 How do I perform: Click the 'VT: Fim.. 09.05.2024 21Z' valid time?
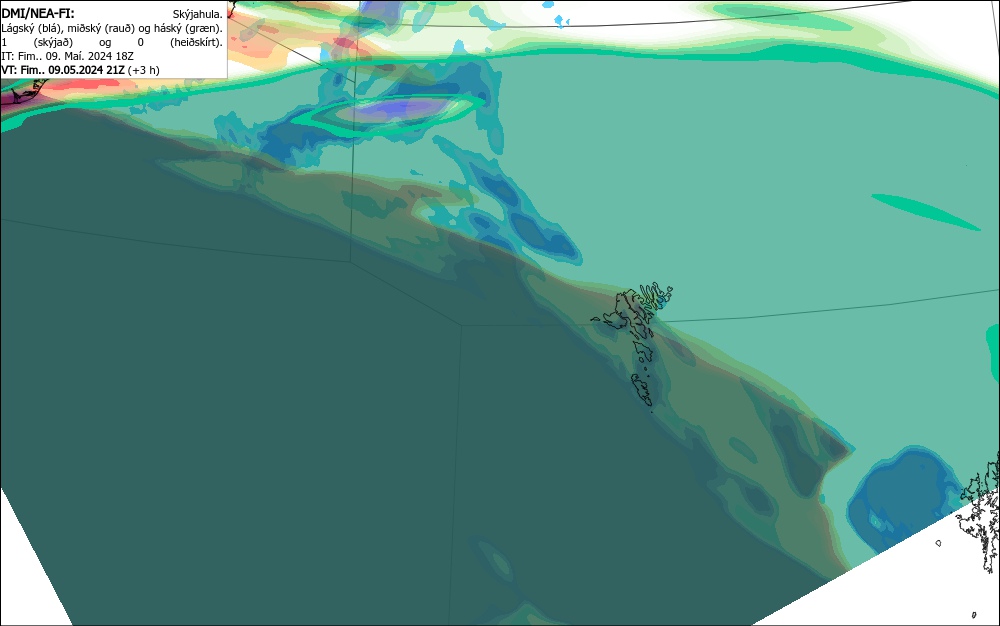[63, 70]
